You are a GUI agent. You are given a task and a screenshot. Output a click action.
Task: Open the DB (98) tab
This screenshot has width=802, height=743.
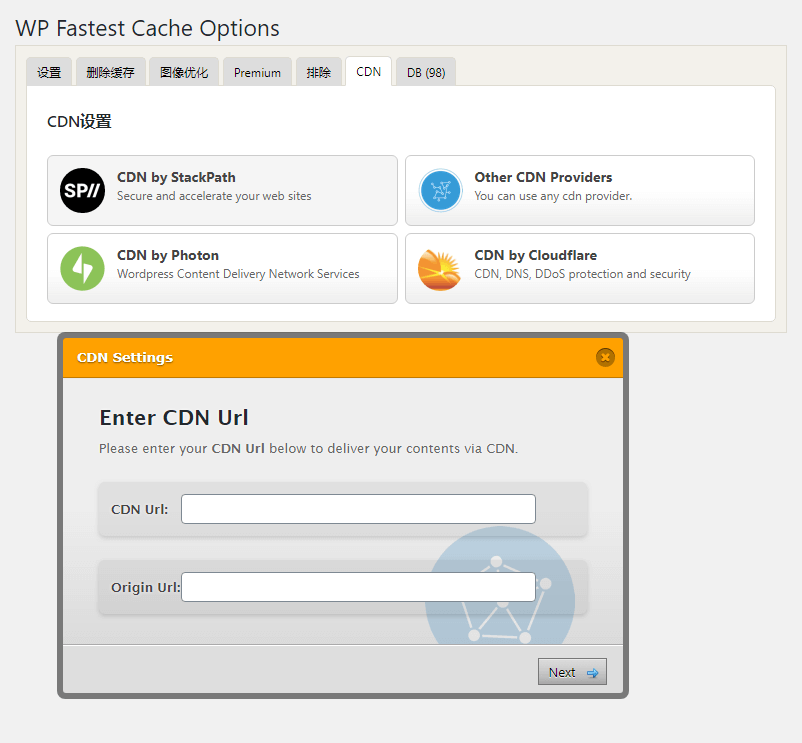(426, 72)
